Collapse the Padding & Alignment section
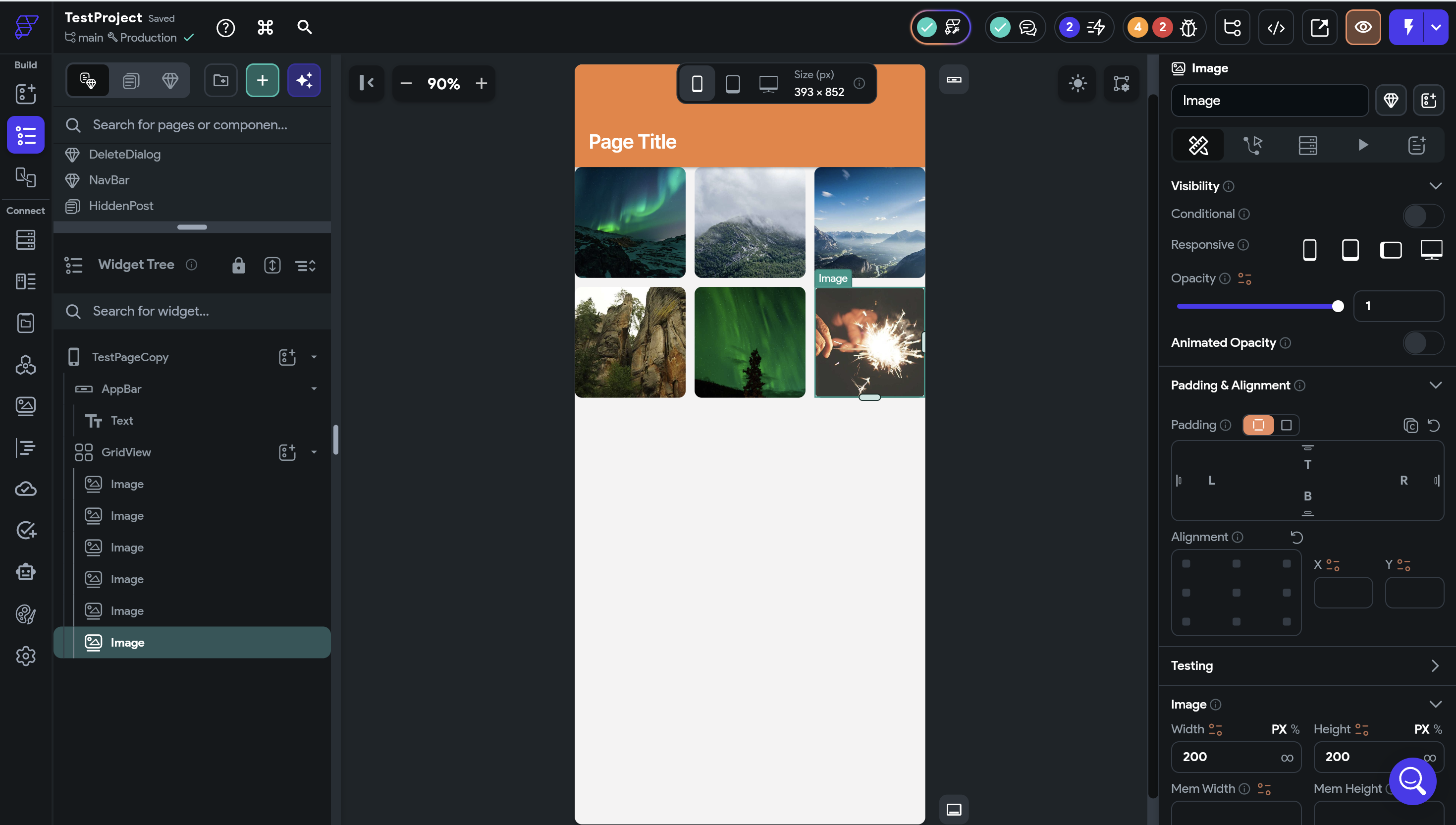 [x=1435, y=385]
